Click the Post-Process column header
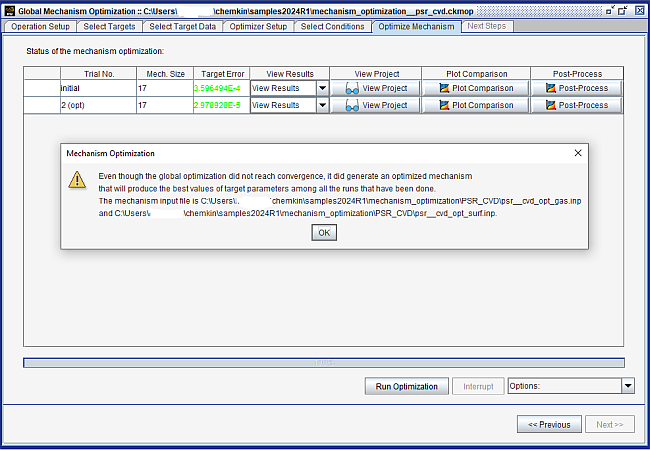This screenshot has width=650, height=450. (x=577, y=74)
